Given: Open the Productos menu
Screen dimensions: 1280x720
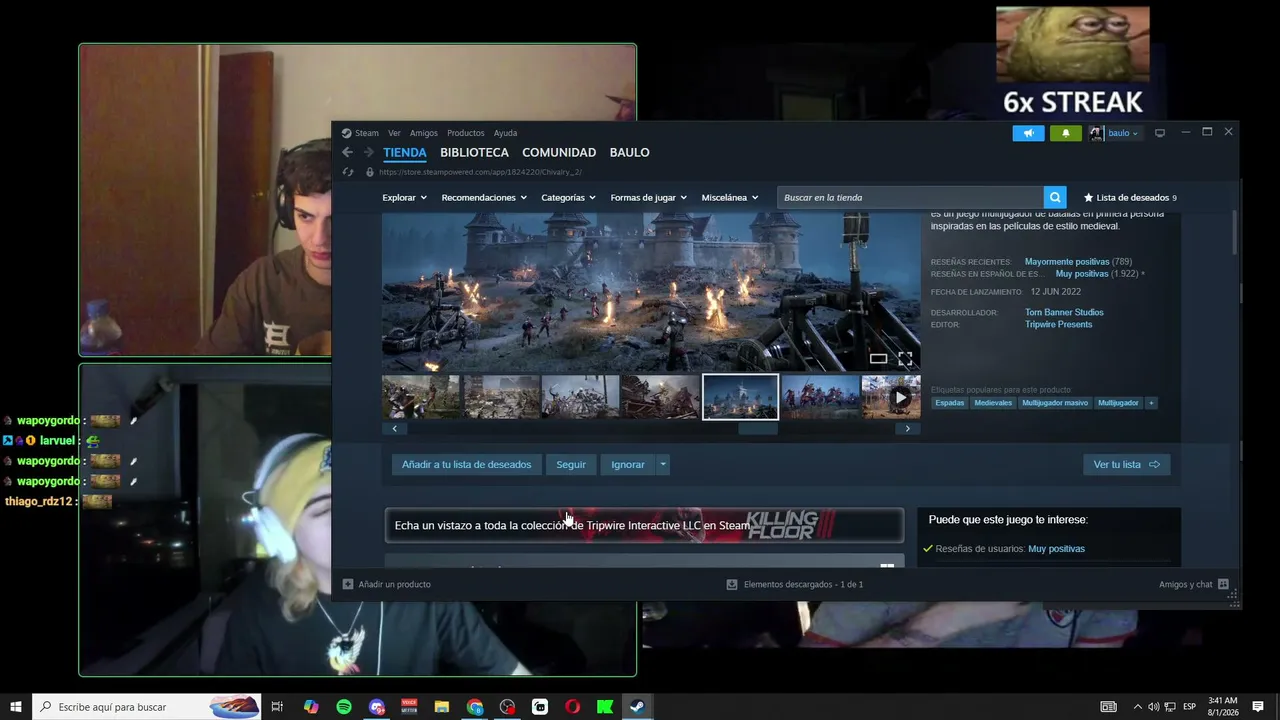Looking at the screenshot, I should coord(465,133).
